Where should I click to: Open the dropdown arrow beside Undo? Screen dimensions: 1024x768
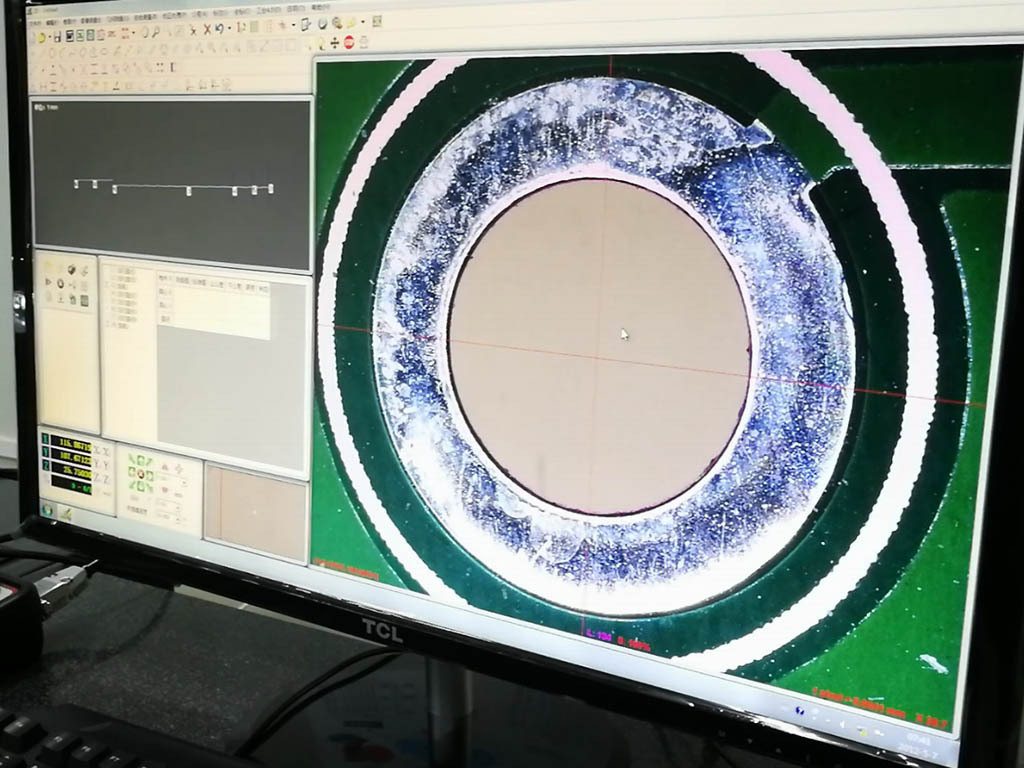coord(229,29)
